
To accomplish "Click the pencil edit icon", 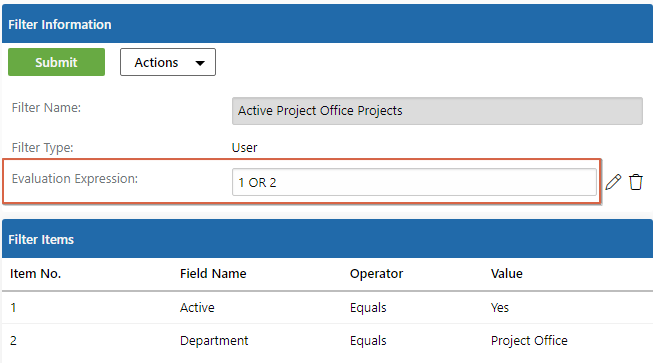I will [x=613, y=182].
